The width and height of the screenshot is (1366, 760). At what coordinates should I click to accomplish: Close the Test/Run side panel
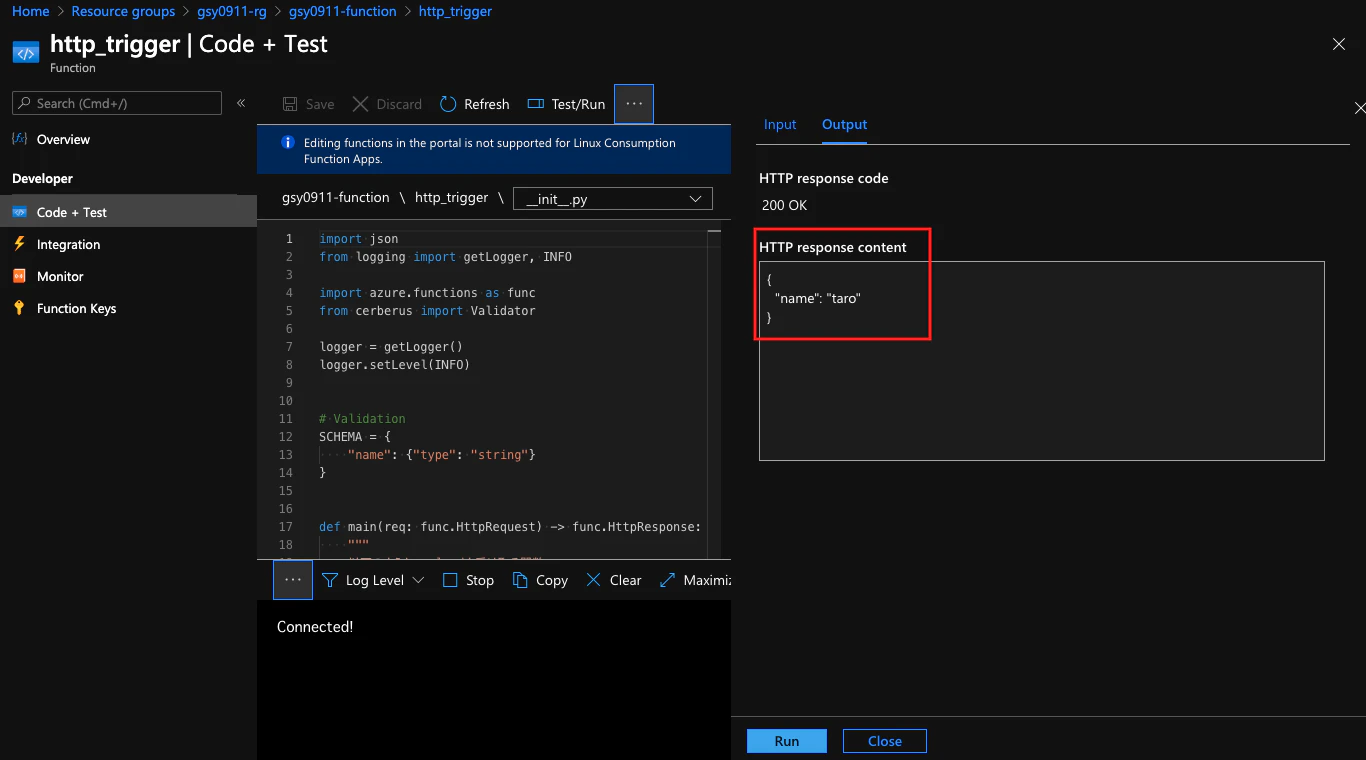coord(1359,108)
